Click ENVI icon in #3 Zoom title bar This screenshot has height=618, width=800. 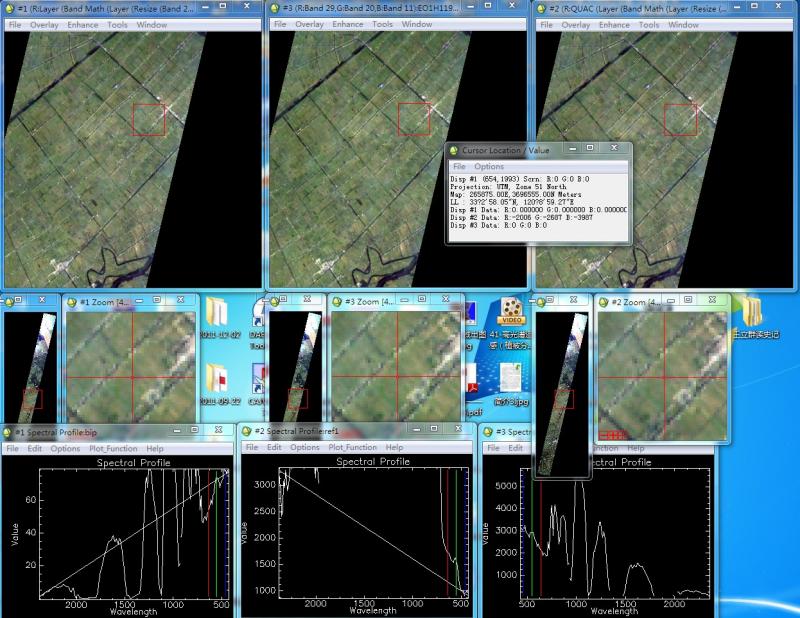337,302
